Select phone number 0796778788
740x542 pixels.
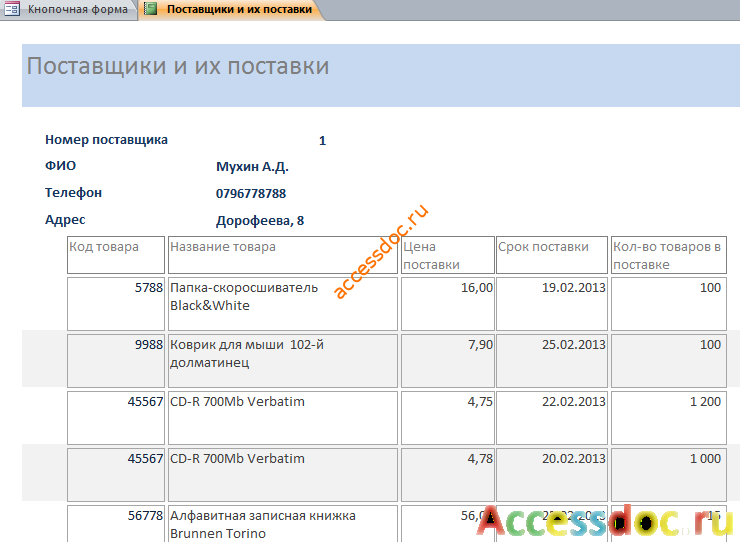(251, 194)
